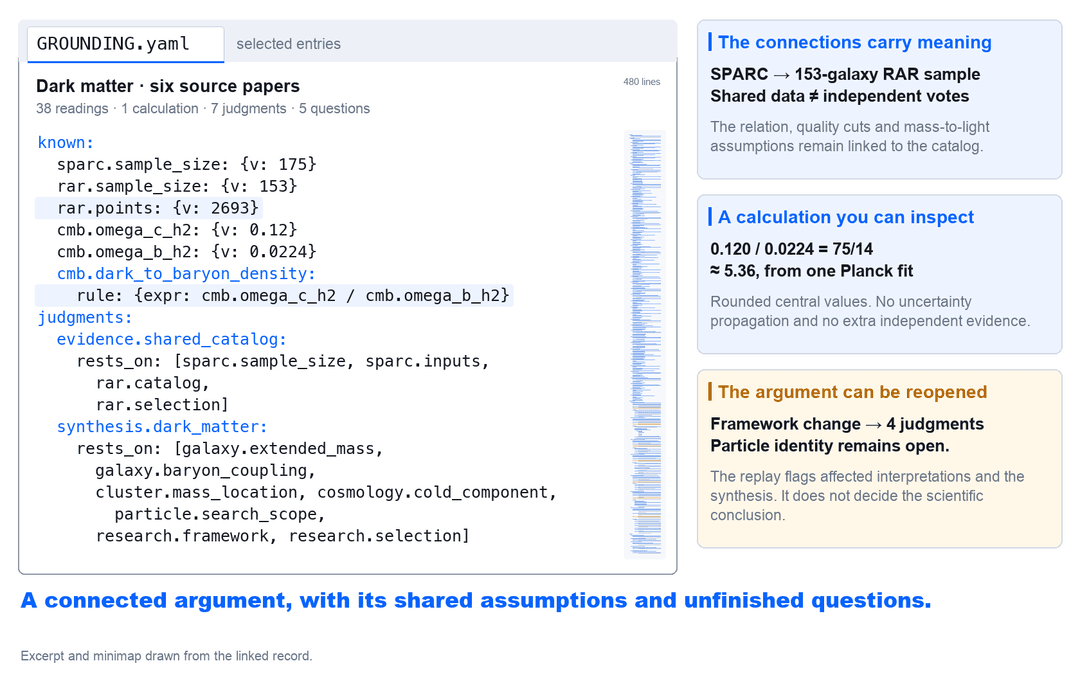Click 'Shared data ≠ independent votes' text
Viewport: 1080px width, 674px height.
[840, 96]
